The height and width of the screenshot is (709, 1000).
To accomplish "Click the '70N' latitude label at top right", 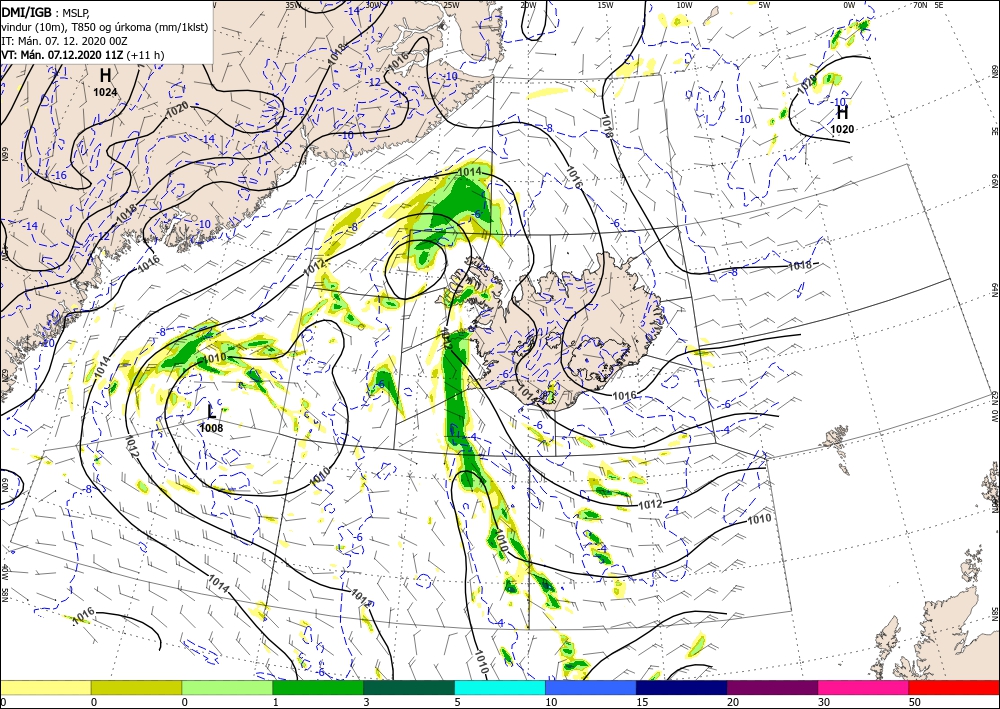I will (x=920, y=5).
